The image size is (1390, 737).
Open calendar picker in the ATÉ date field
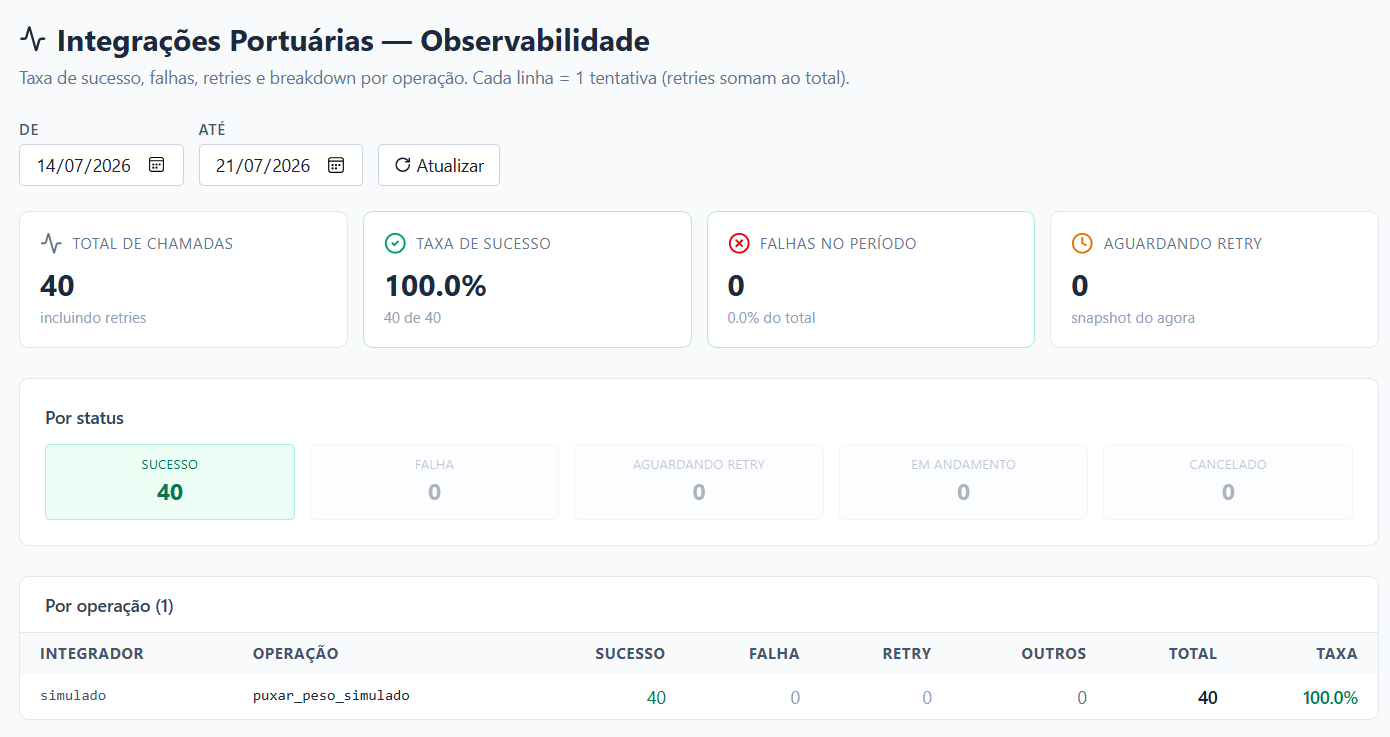click(336, 165)
